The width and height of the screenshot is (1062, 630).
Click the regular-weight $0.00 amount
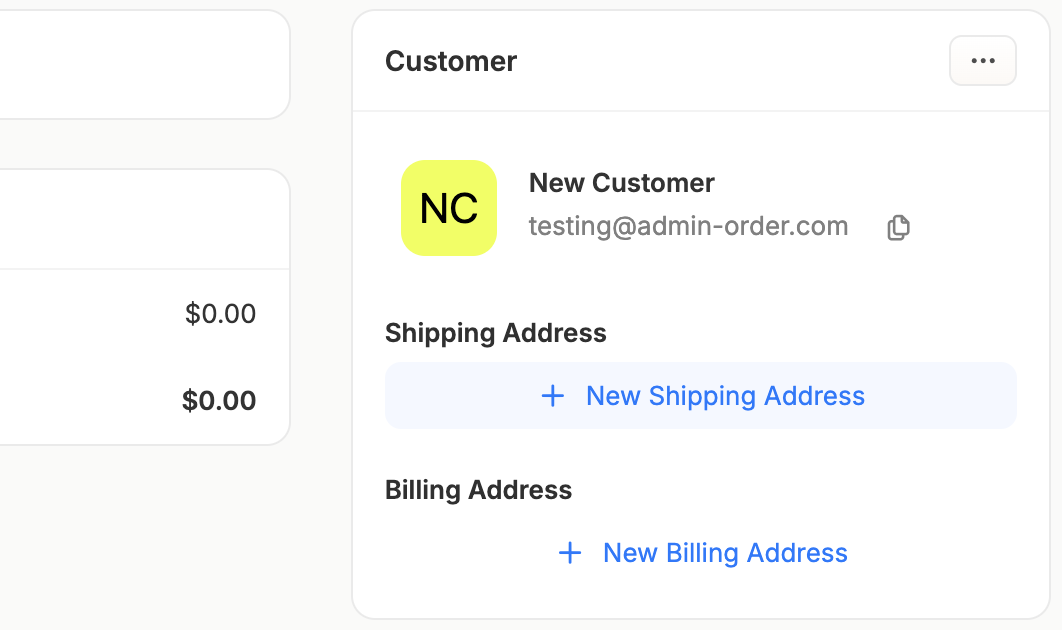(x=220, y=314)
